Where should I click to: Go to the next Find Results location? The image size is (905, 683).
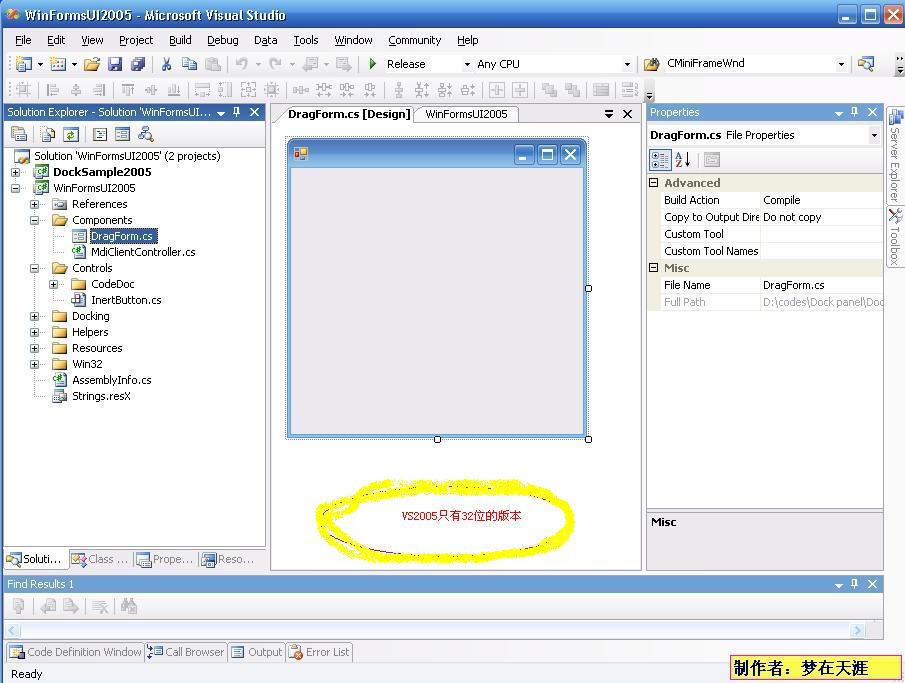[x=71, y=606]
